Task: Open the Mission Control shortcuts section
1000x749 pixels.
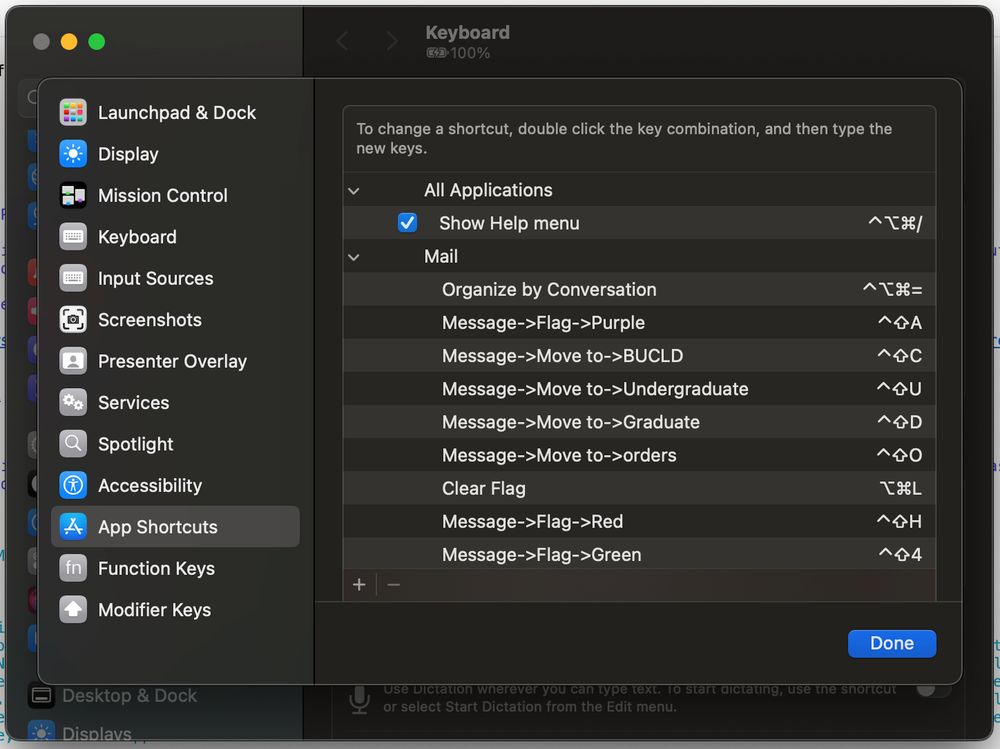Action: click(x=175, y=195)
